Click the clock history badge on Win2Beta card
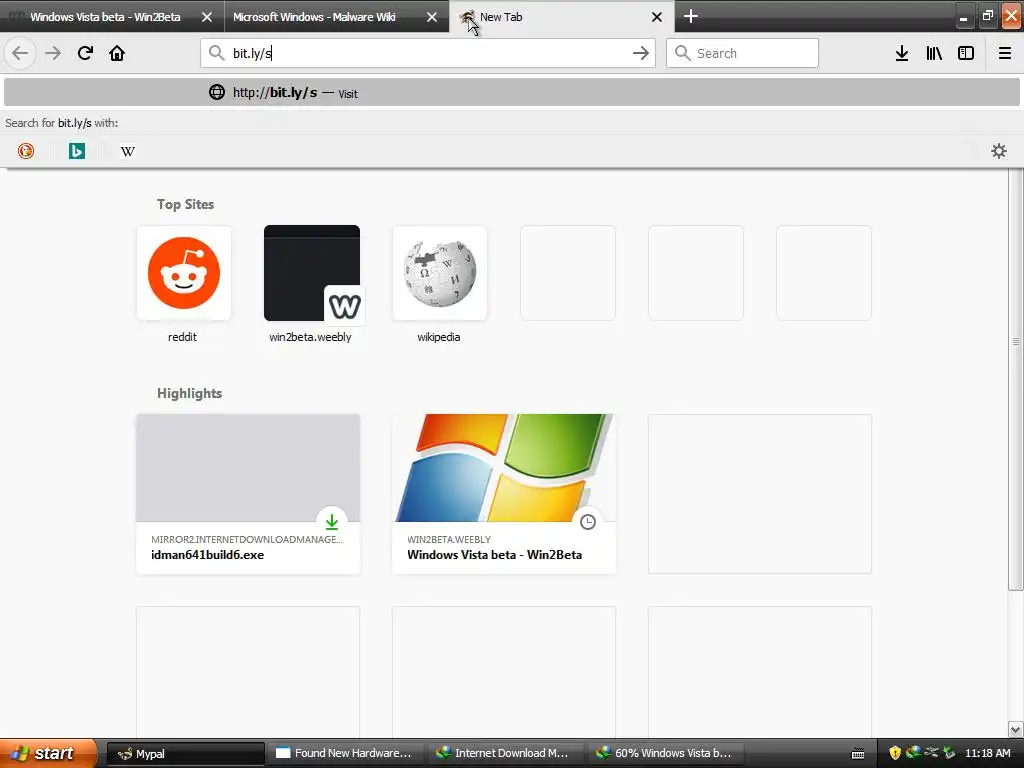 click(x=588, y=522)
